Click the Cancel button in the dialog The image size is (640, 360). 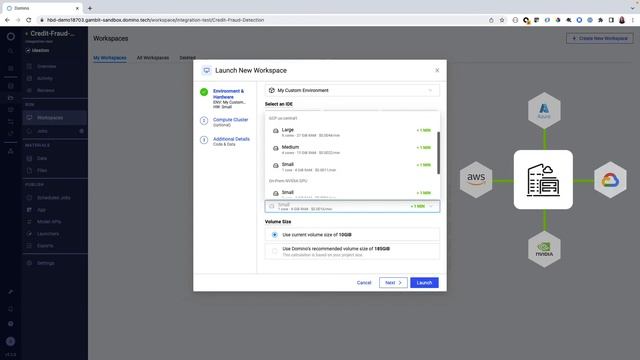click(x=364, y=282)
